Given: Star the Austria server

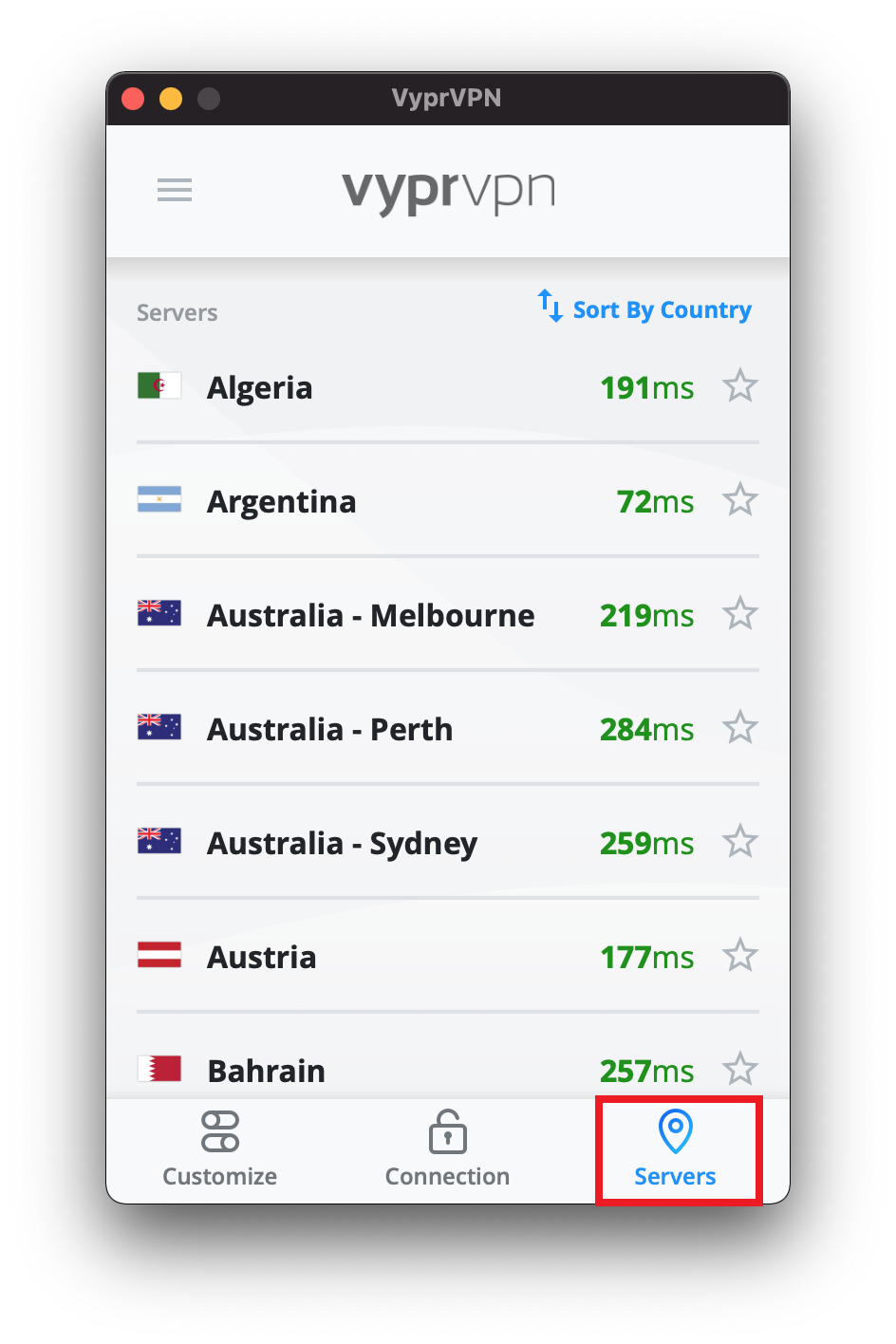Looking at the screenshot, I should pyautogui.click(x=740, y=956).
